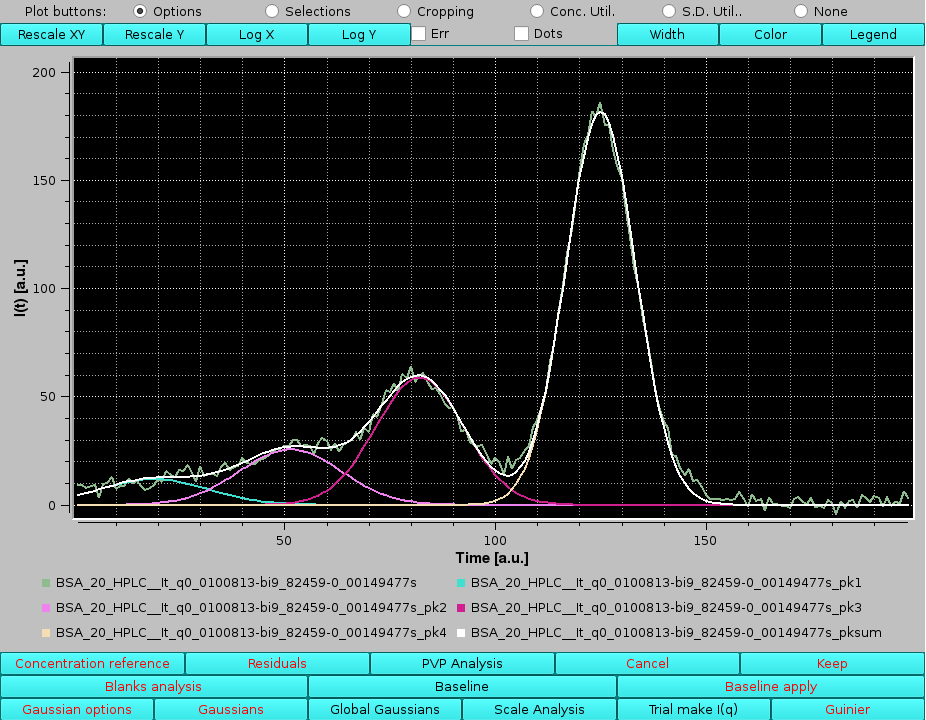
Task: Select the S.D. Util. plot mode
Action: (x=667, y=11)
